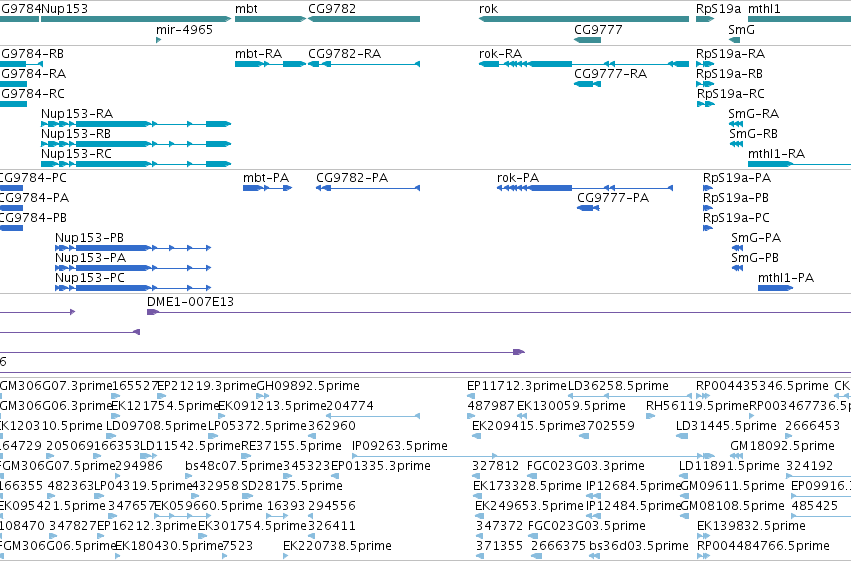Select EST GH09892.5prime
The height and width of the screenshot is (561, 851).
point(263,397)
